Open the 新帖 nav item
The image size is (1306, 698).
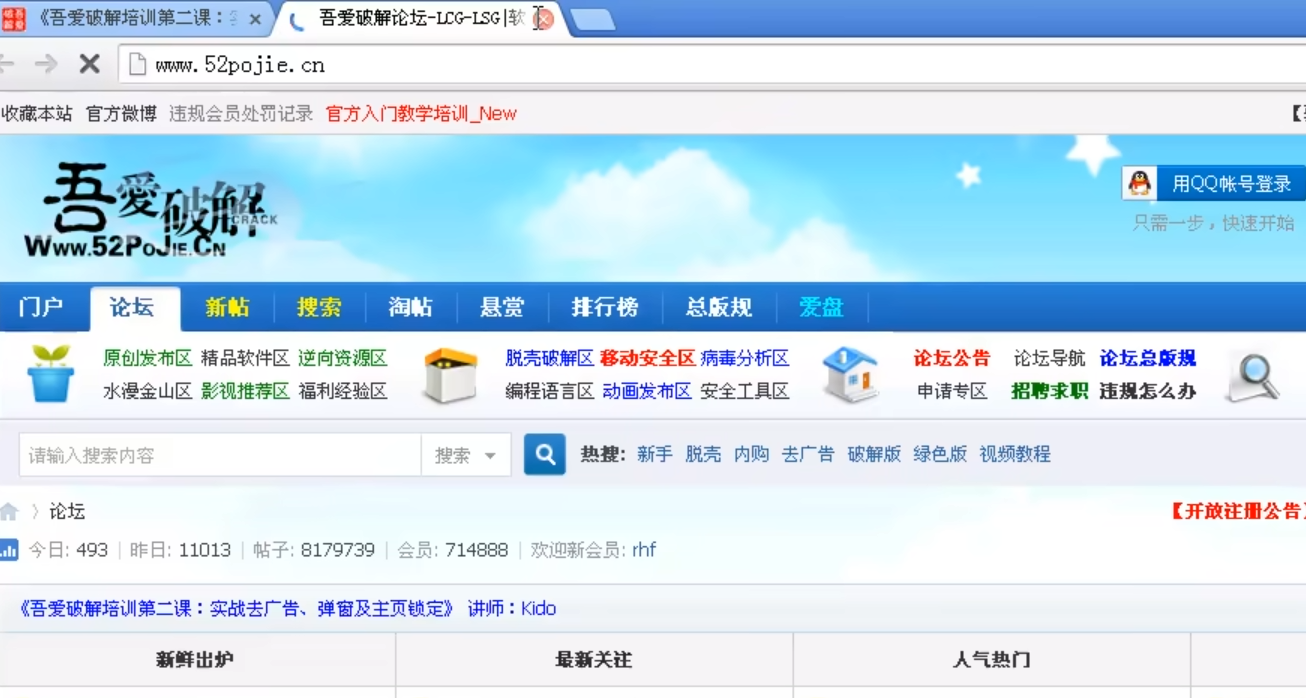(x=227, y=307)
